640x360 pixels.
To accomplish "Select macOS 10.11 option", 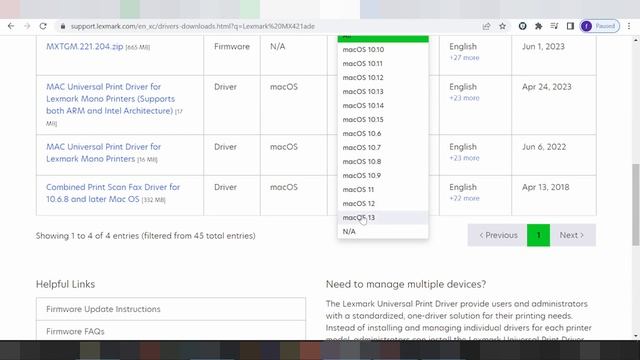I will point(383,63).
